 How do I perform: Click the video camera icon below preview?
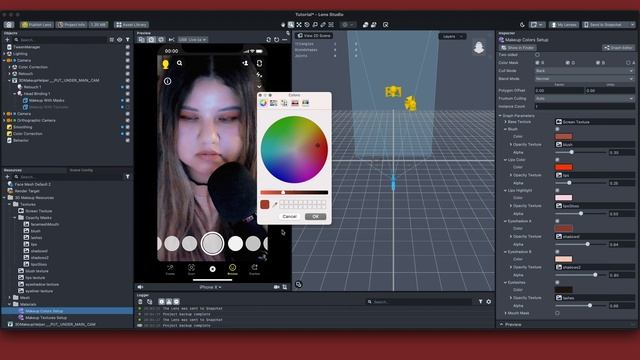click(276, 287)
